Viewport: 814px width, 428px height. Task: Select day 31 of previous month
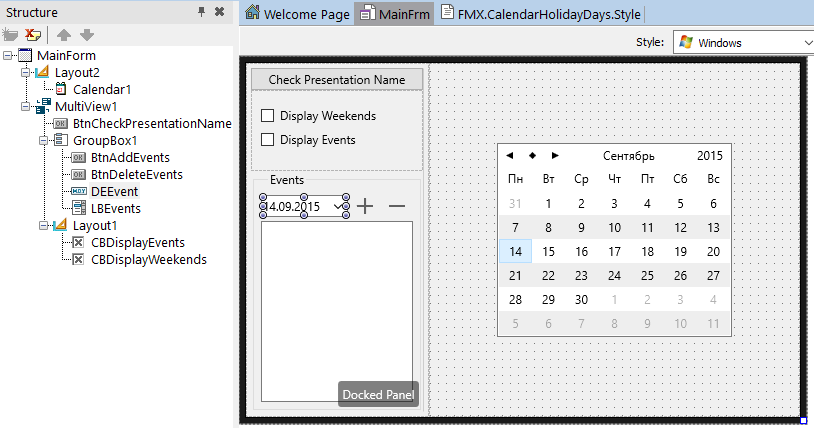click(515, 203)
